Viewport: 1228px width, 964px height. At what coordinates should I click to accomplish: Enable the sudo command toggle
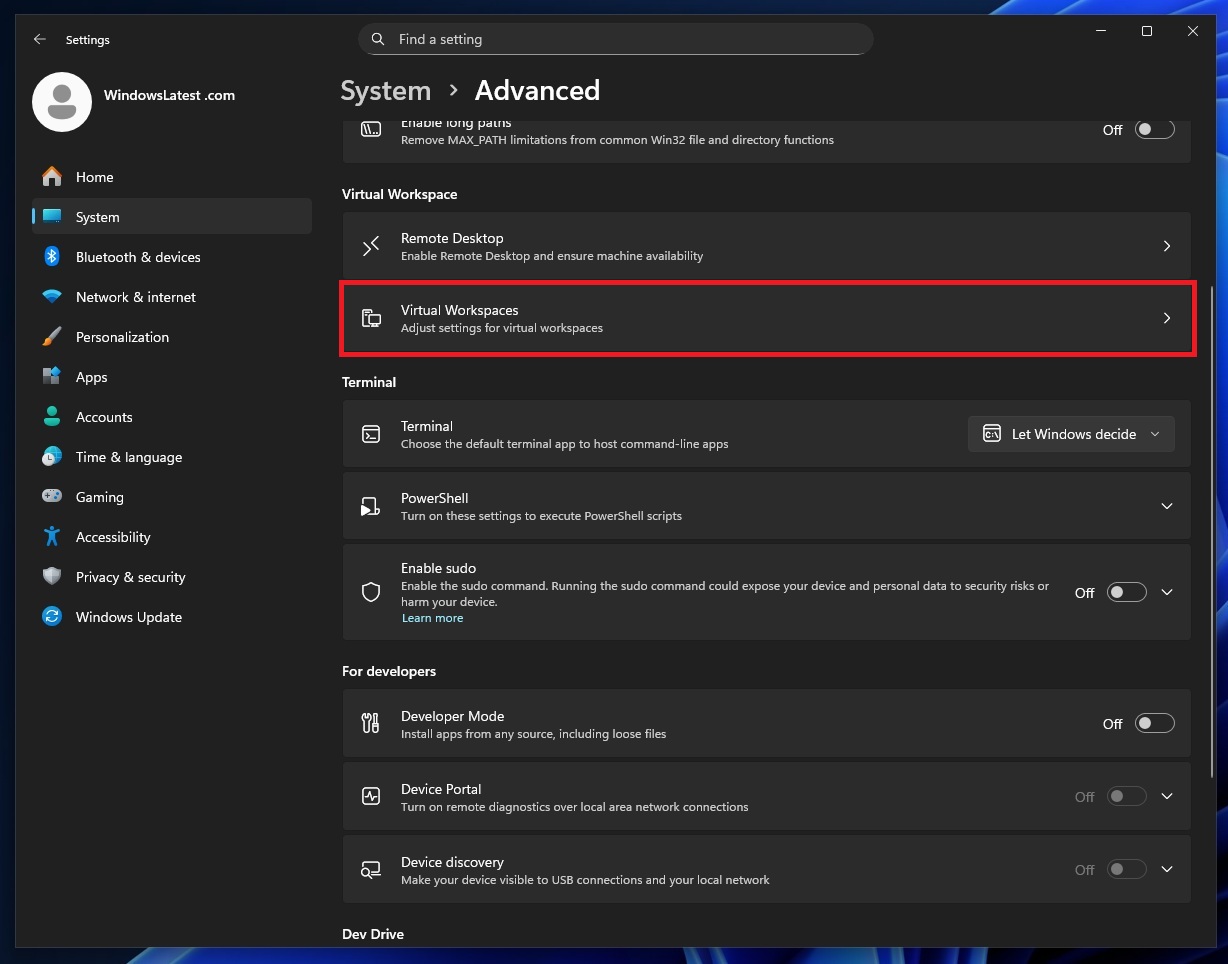pos(1126,592)
